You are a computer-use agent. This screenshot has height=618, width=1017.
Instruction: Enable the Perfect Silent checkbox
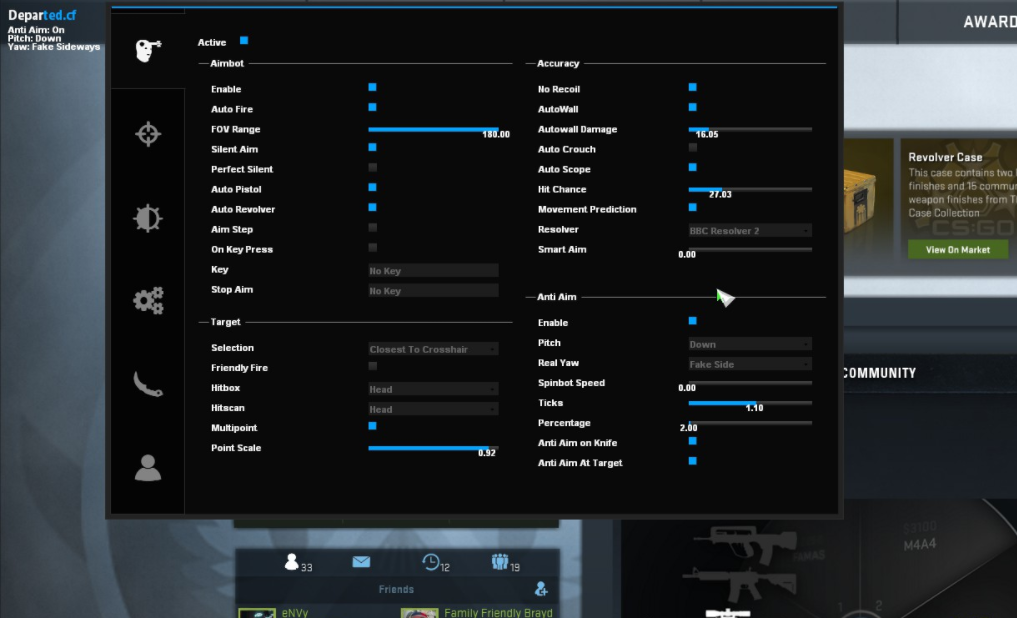[x=372, y=168]
